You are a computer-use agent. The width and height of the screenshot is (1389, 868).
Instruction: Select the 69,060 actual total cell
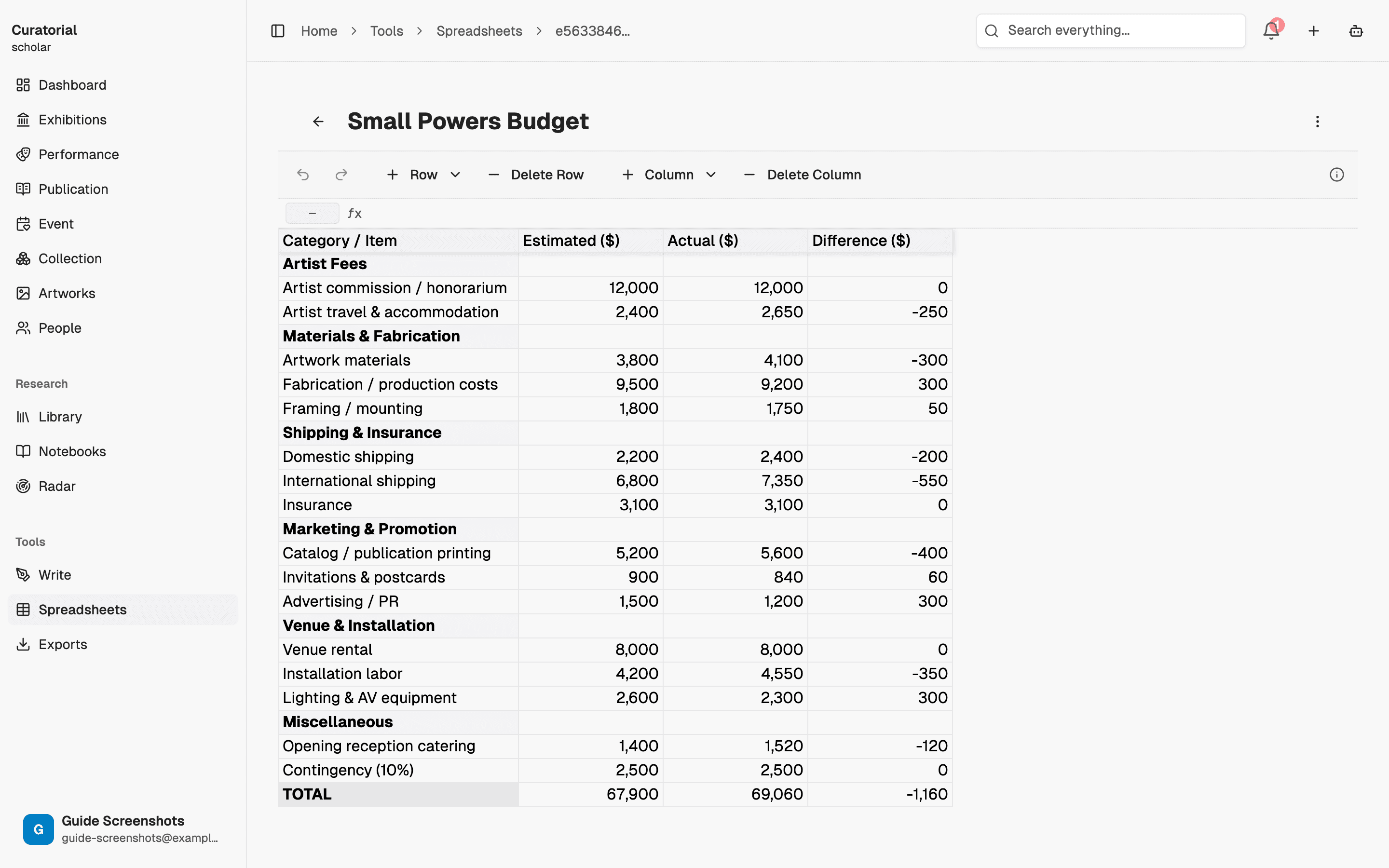click(x=735, y=795)
